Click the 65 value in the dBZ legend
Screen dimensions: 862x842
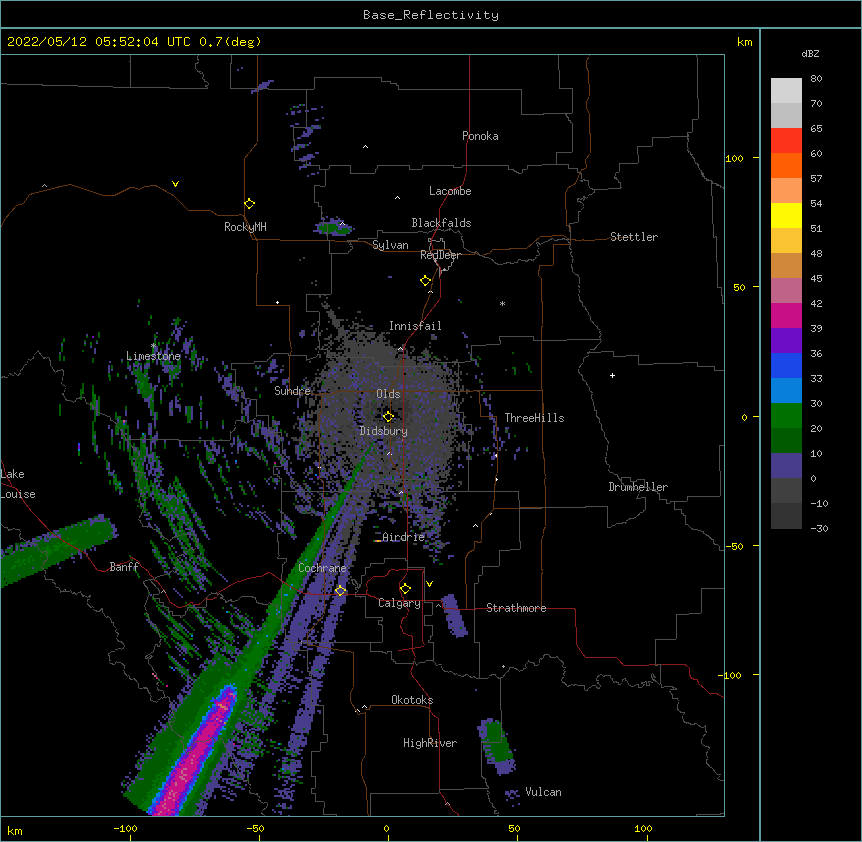click(x=816, y=129)
